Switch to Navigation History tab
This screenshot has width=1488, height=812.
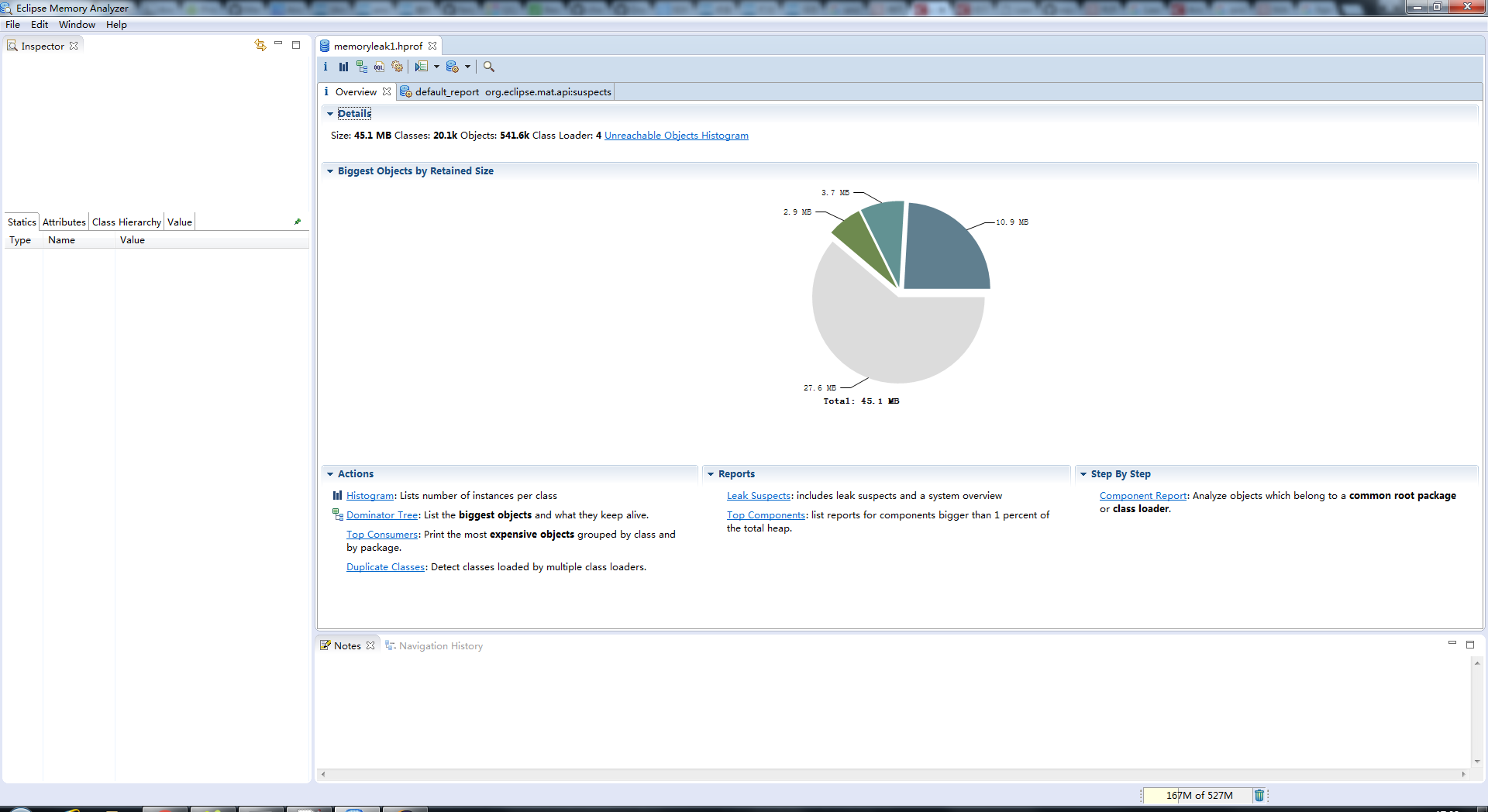(x=434, y=645)
